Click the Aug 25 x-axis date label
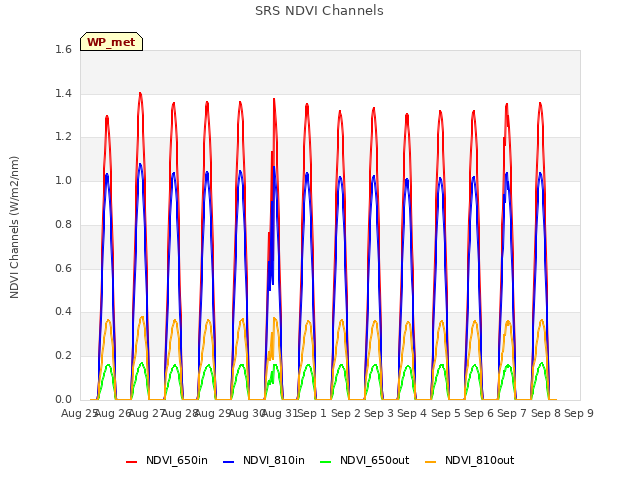 tap(79, 413)
